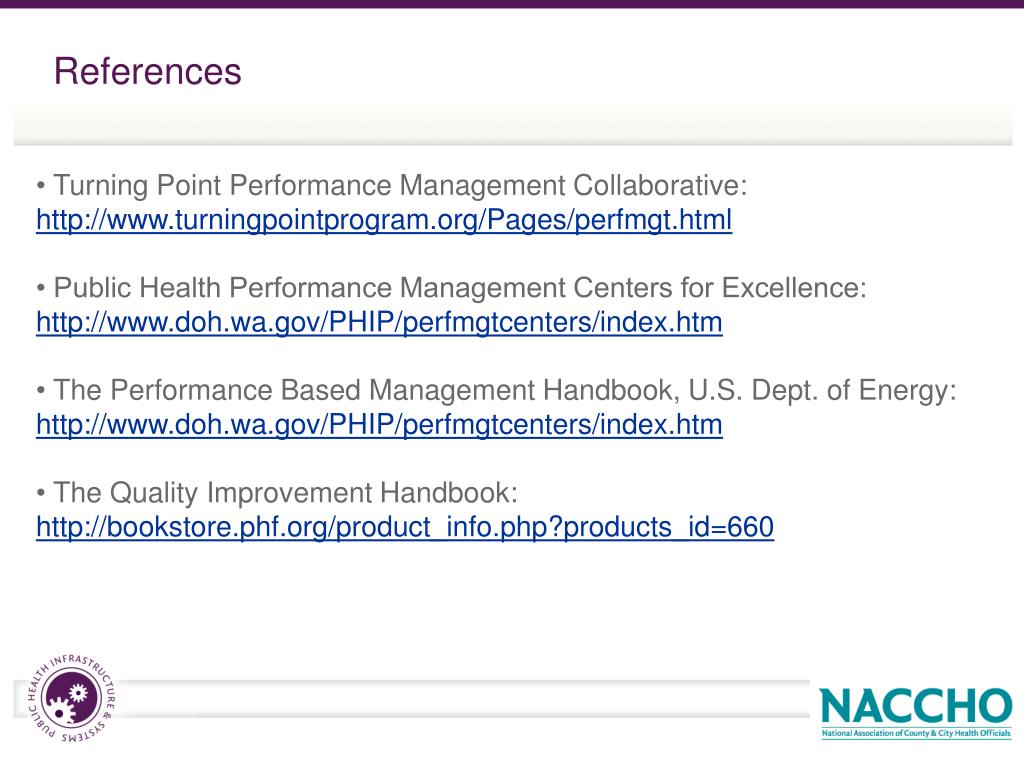
Task: Click the bullet before The Quality Improvement
Action: (x=41, y=494)
